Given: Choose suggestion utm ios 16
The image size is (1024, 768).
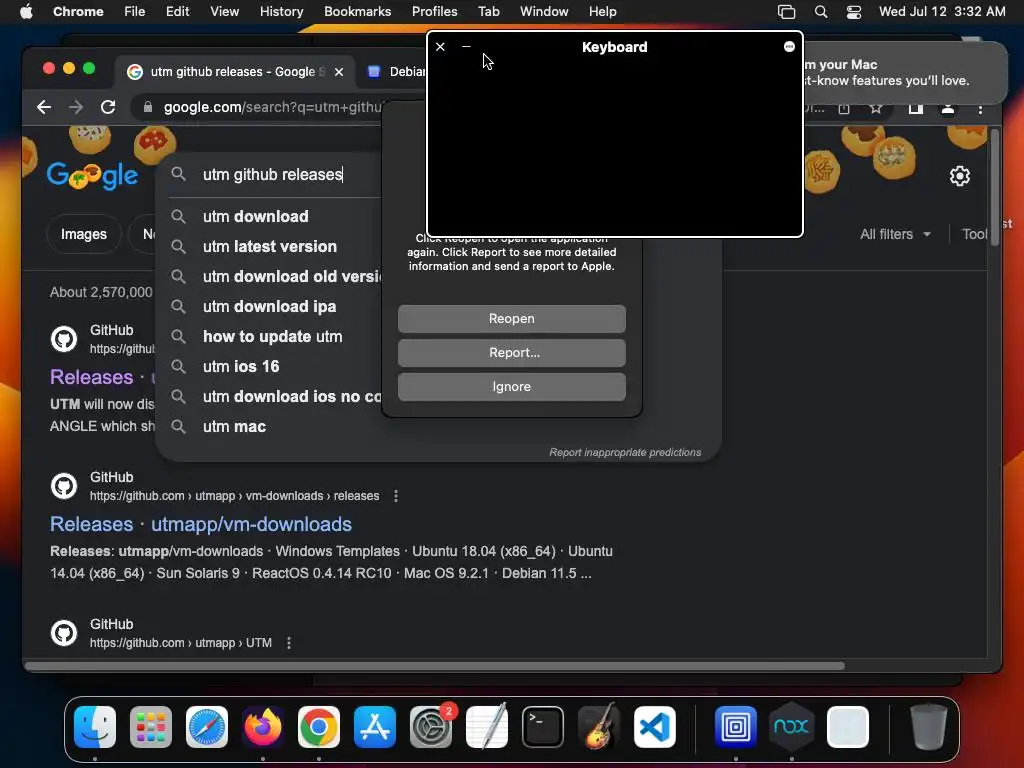Looking at the screenshot, I should (241, 366).
